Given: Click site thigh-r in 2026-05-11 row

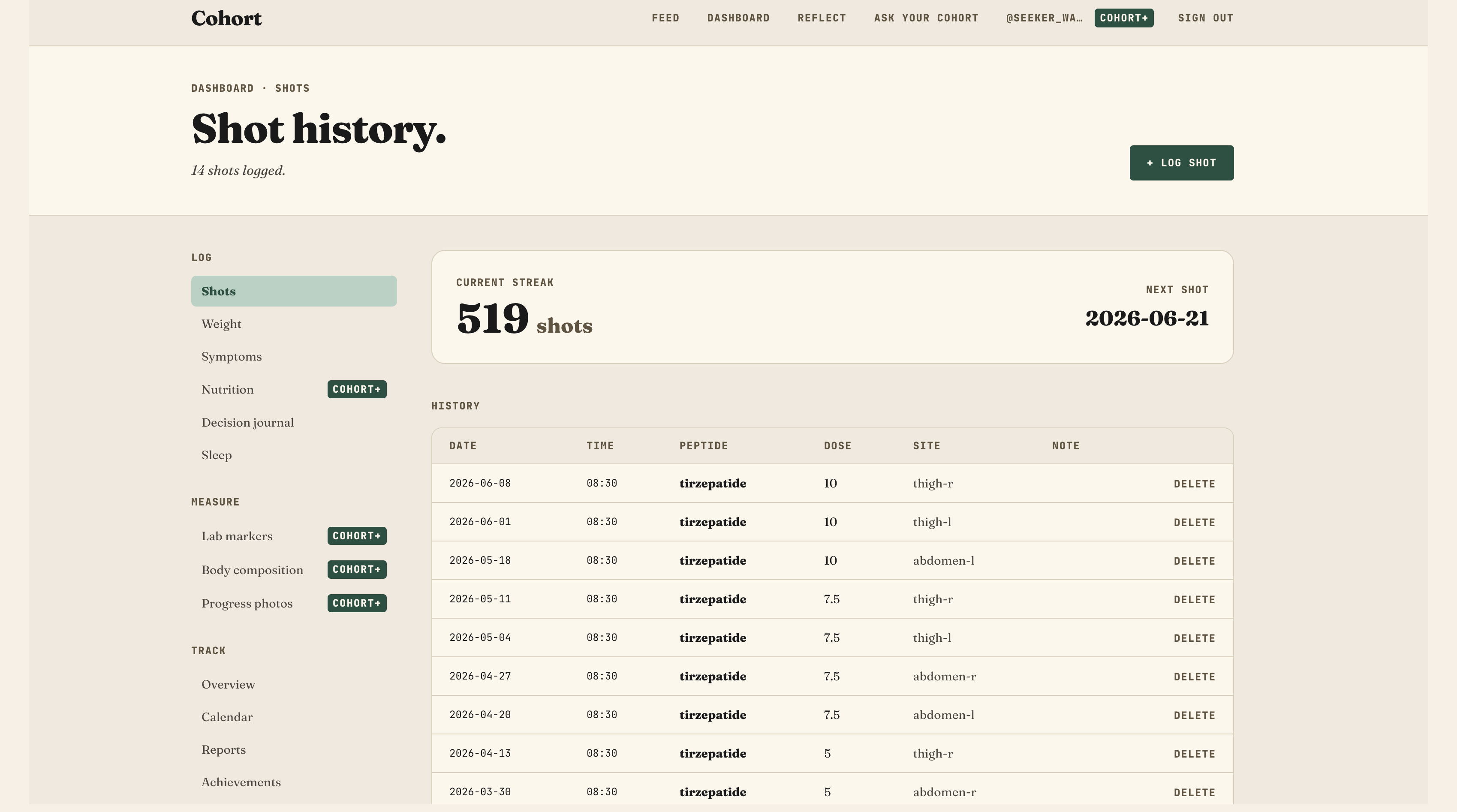Looking at the screenshot, I should [933, 599].
